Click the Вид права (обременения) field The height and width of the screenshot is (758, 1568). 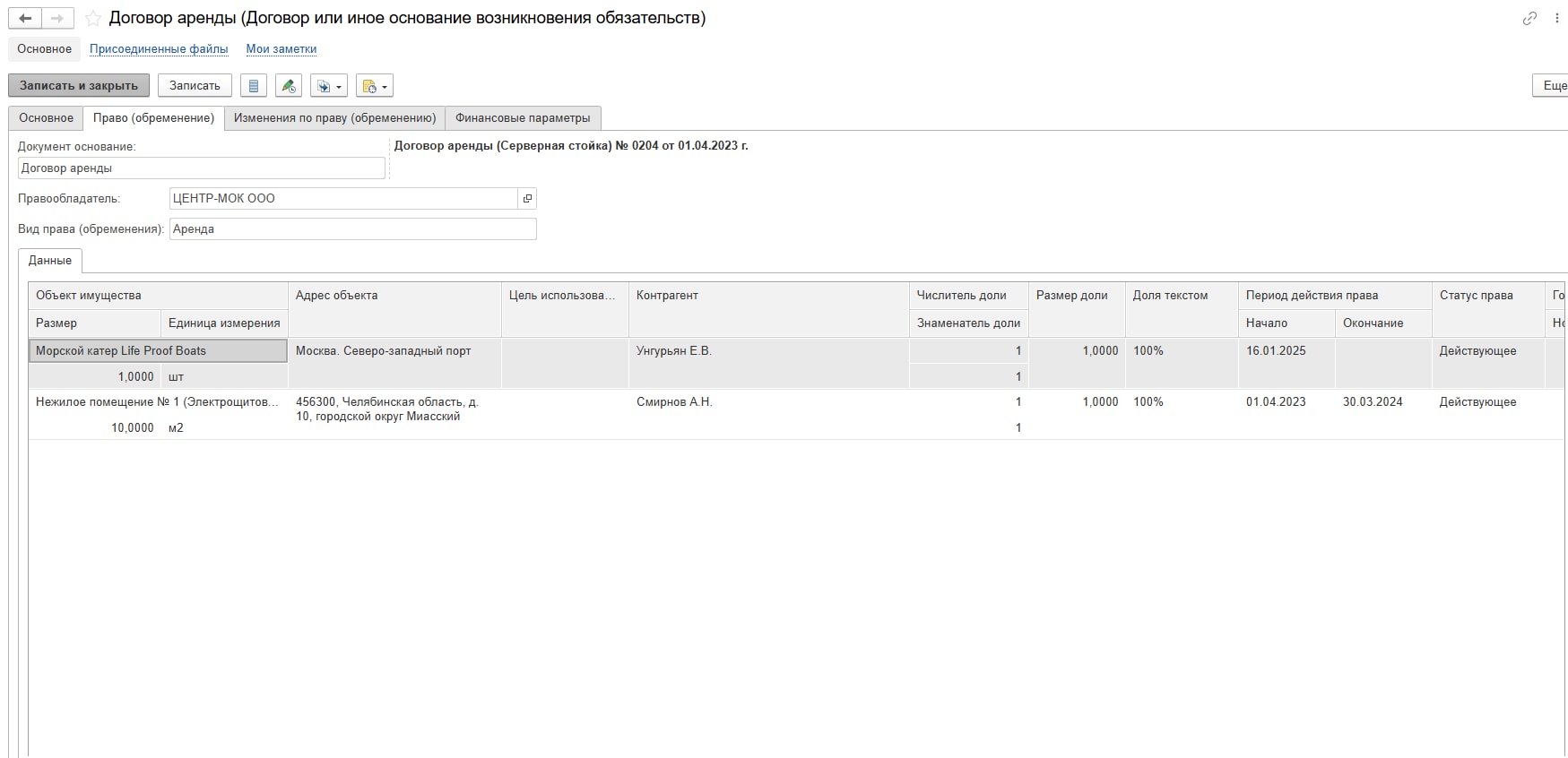(353, 229)
